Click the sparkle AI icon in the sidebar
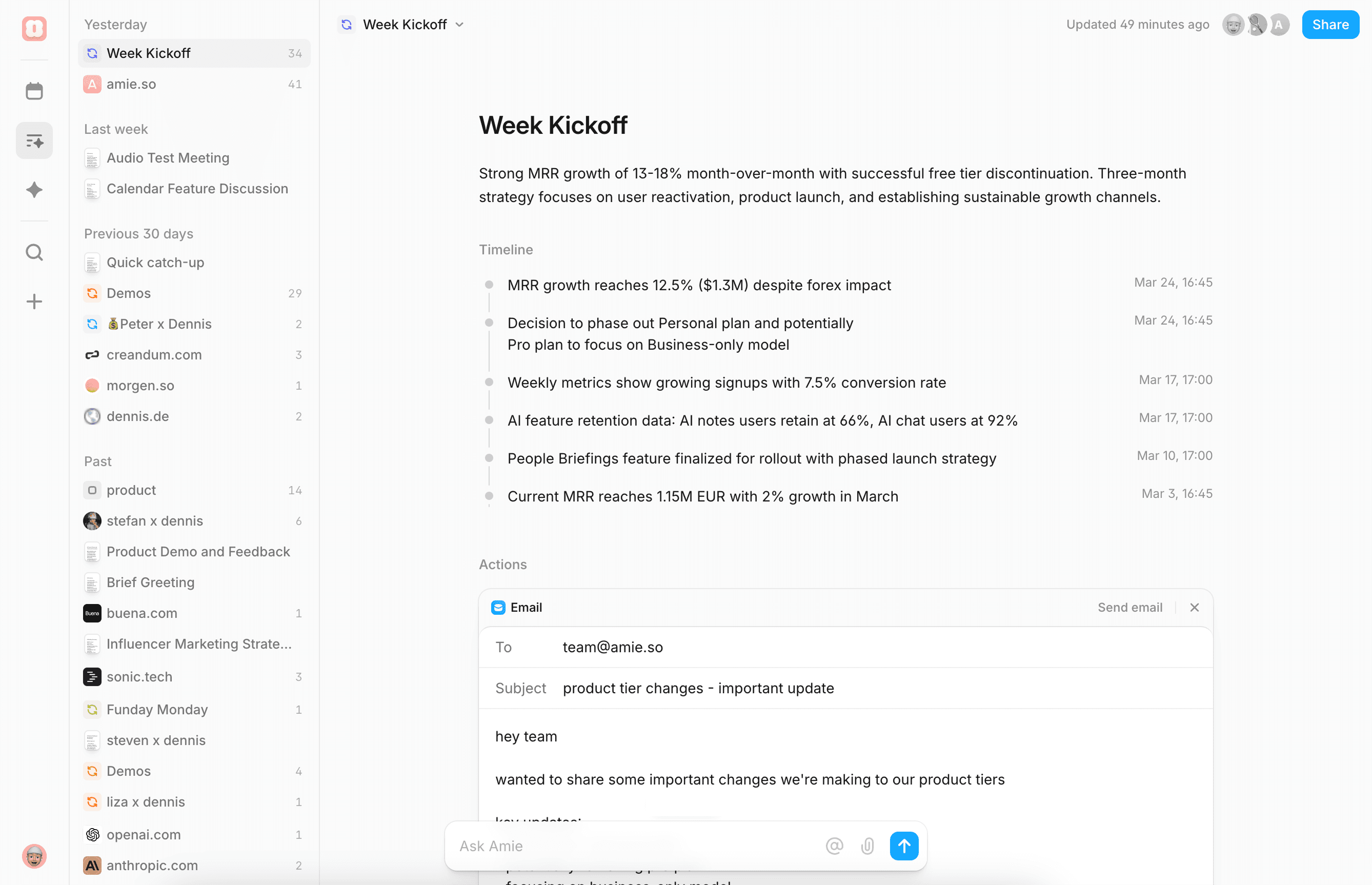This screenshot has height=885, width=1372. pos(34,190)
